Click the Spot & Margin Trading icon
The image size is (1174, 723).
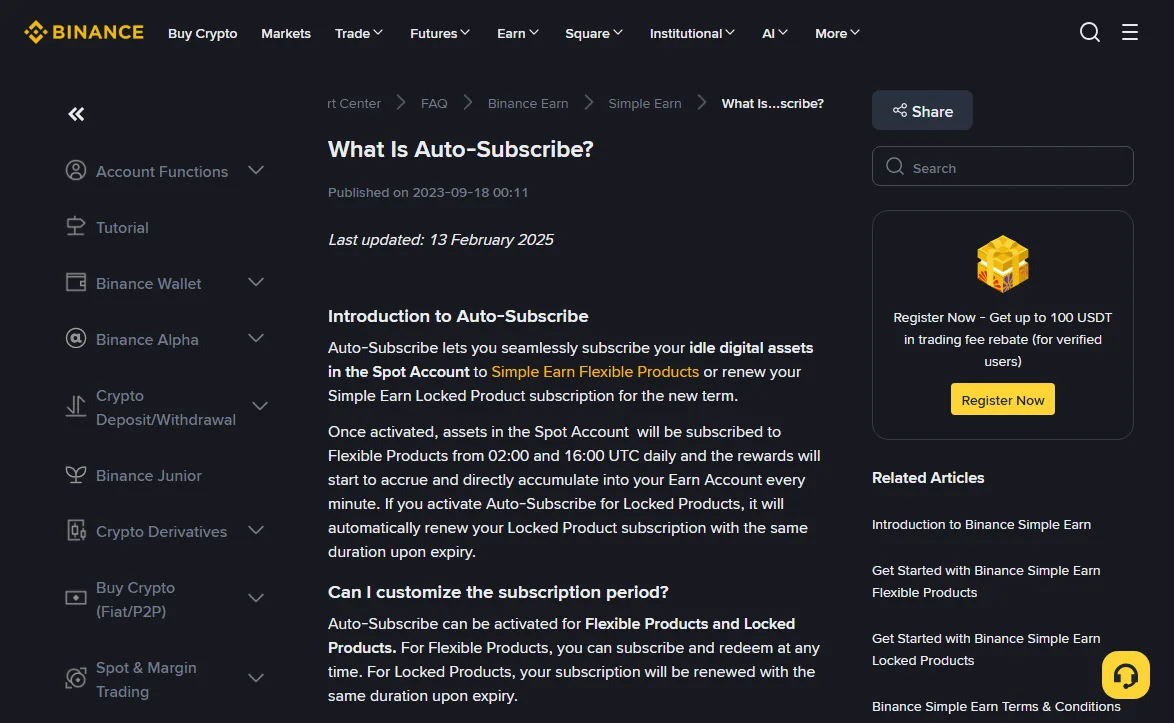tap(76, 678)
